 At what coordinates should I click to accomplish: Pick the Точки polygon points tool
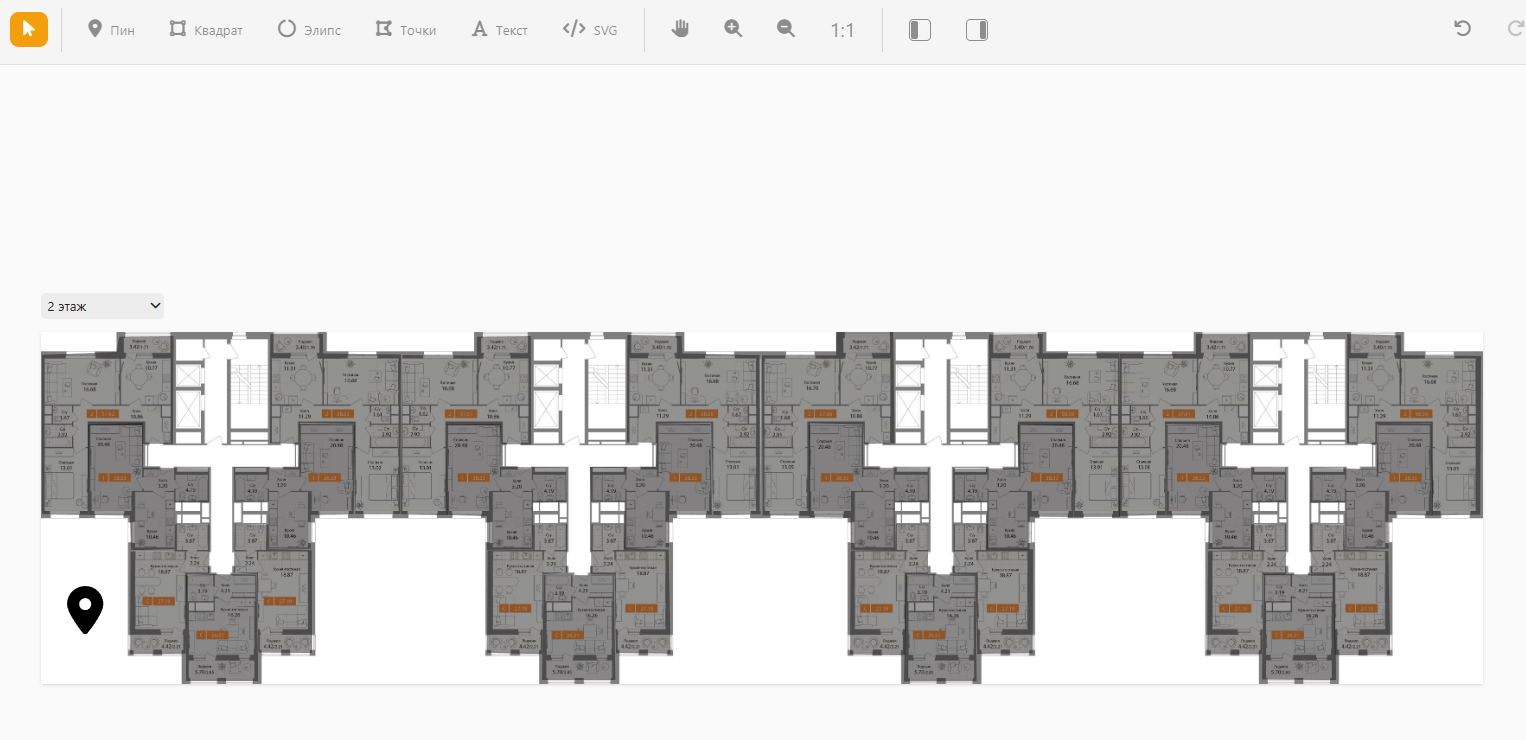405,30
